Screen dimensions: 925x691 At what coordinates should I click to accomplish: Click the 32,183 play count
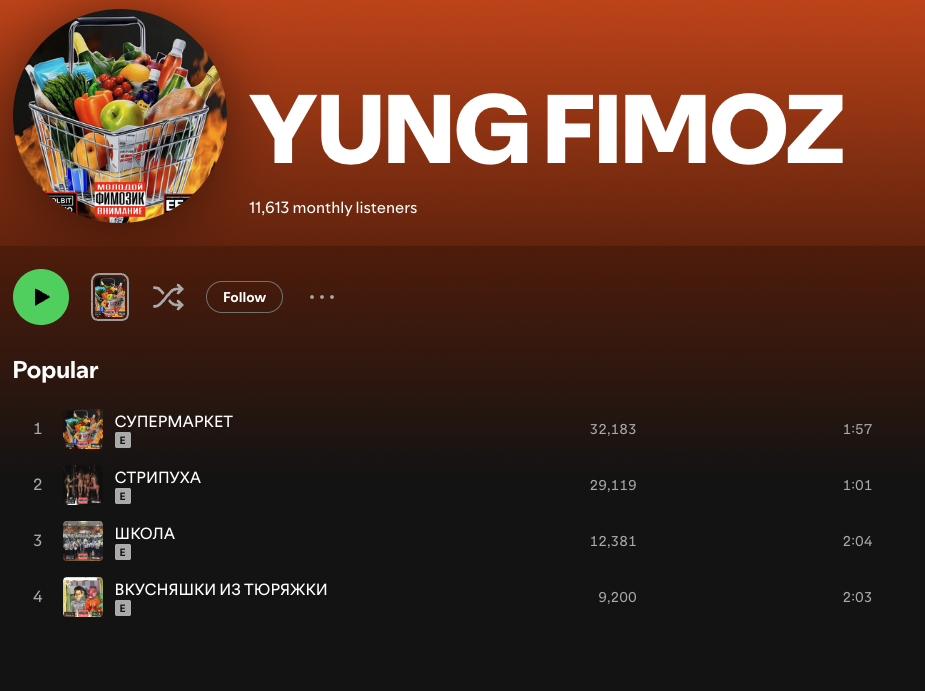point(613,429)
